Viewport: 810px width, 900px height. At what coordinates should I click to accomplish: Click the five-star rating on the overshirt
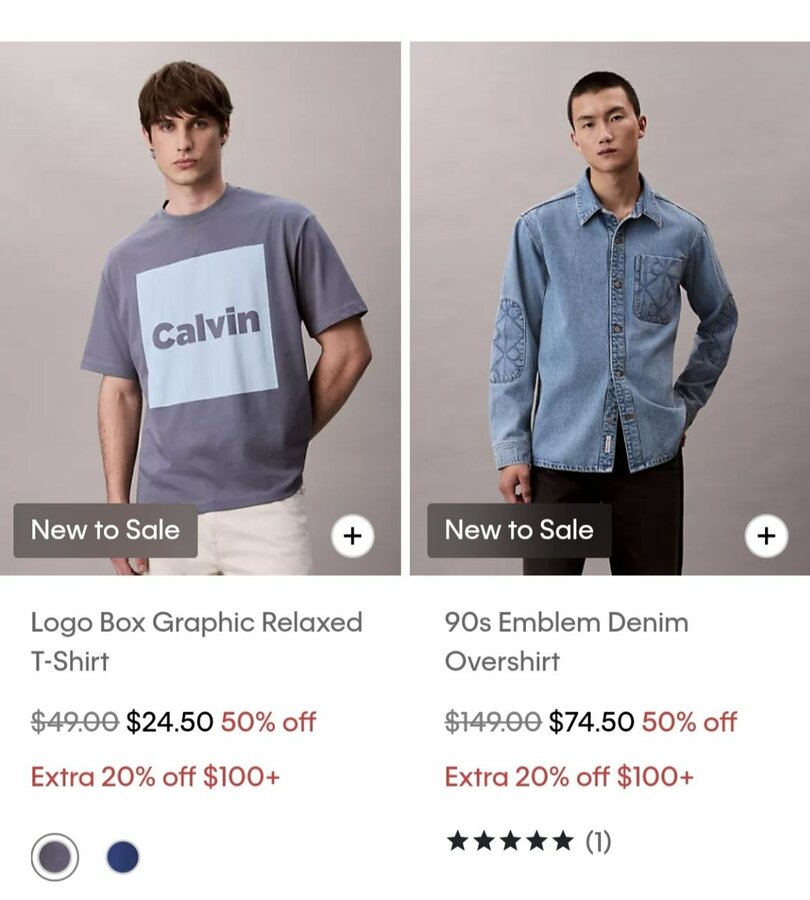click(510, 841)
